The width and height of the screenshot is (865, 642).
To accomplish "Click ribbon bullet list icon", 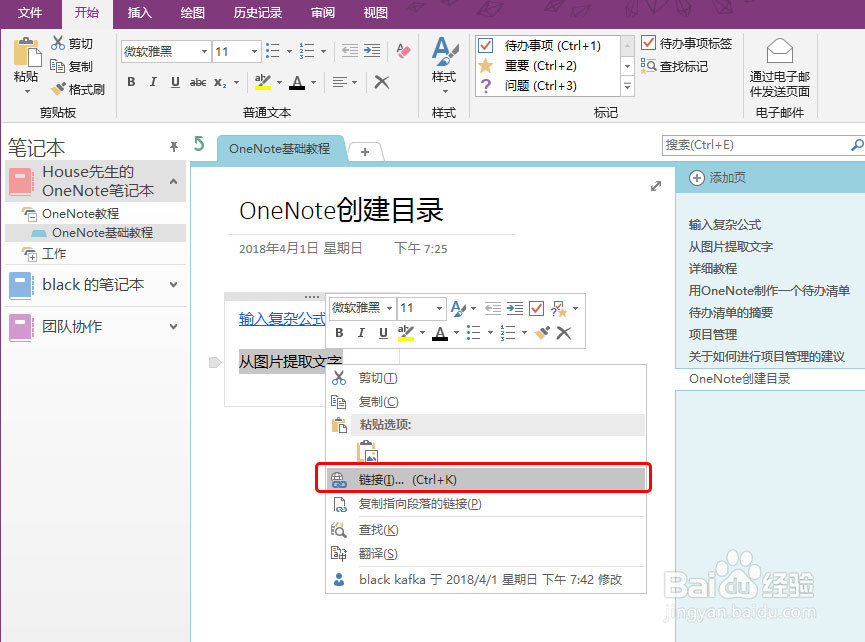I will click(x=273, y=51).
